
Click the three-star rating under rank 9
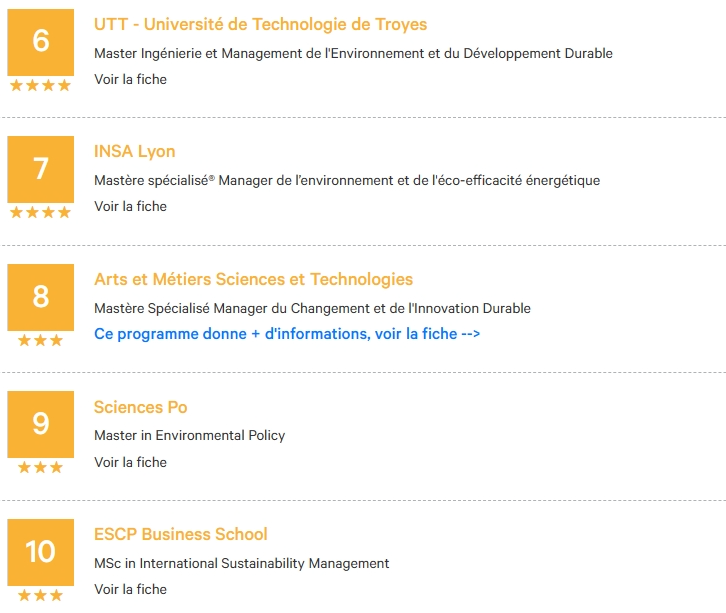pyautogui.click(x=41, y=467)
